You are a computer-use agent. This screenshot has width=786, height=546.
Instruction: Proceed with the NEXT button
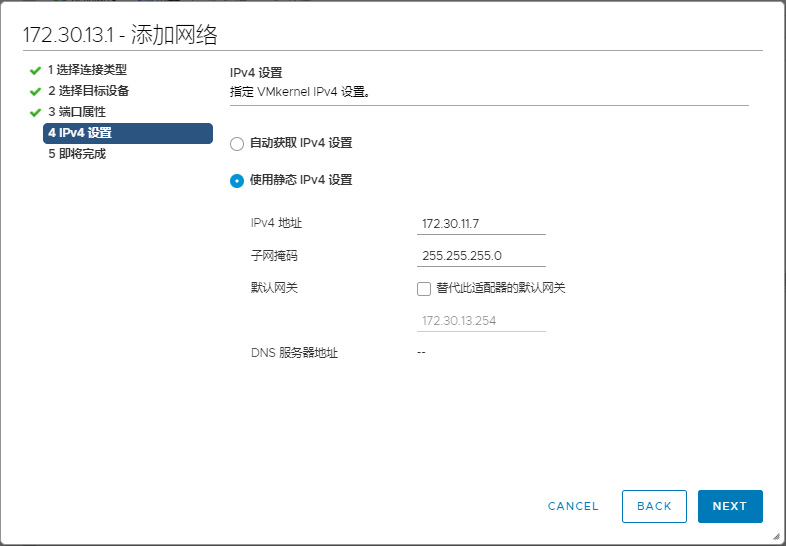[x=730, y=506]
